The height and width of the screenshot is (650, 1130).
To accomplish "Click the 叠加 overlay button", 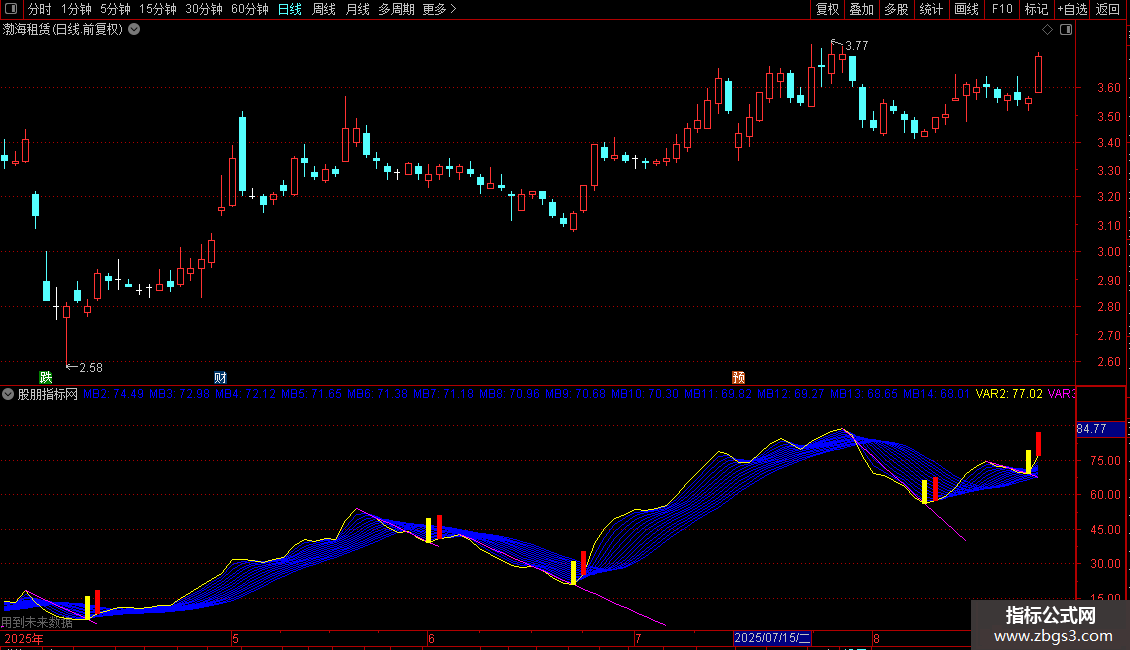I will (x=862, y=9).
